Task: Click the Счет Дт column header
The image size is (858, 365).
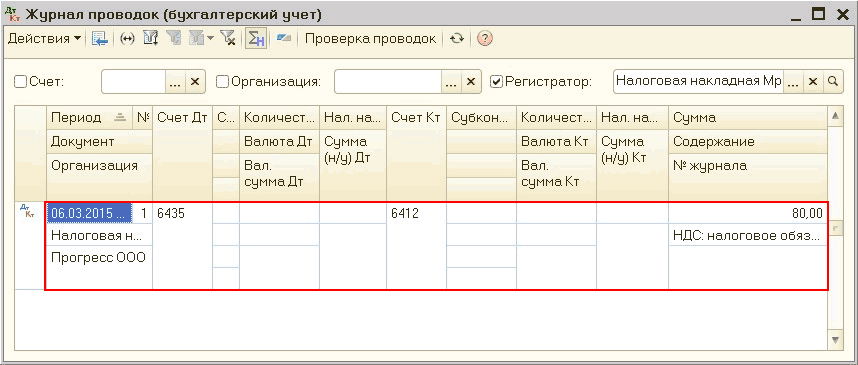Action: (x=182, y=153)
